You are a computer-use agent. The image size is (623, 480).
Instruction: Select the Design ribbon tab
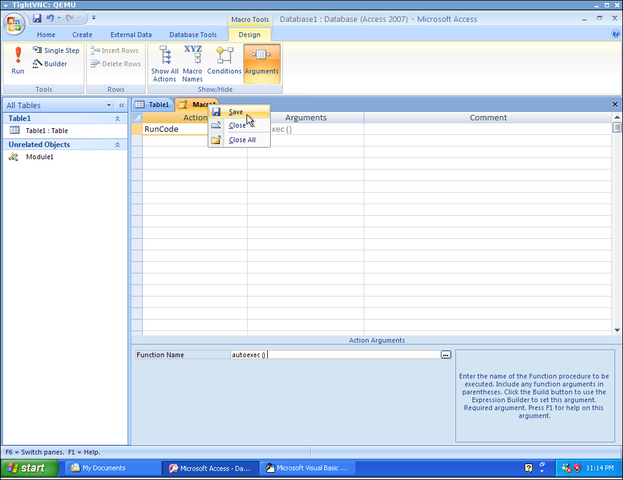tap(250, 35)
